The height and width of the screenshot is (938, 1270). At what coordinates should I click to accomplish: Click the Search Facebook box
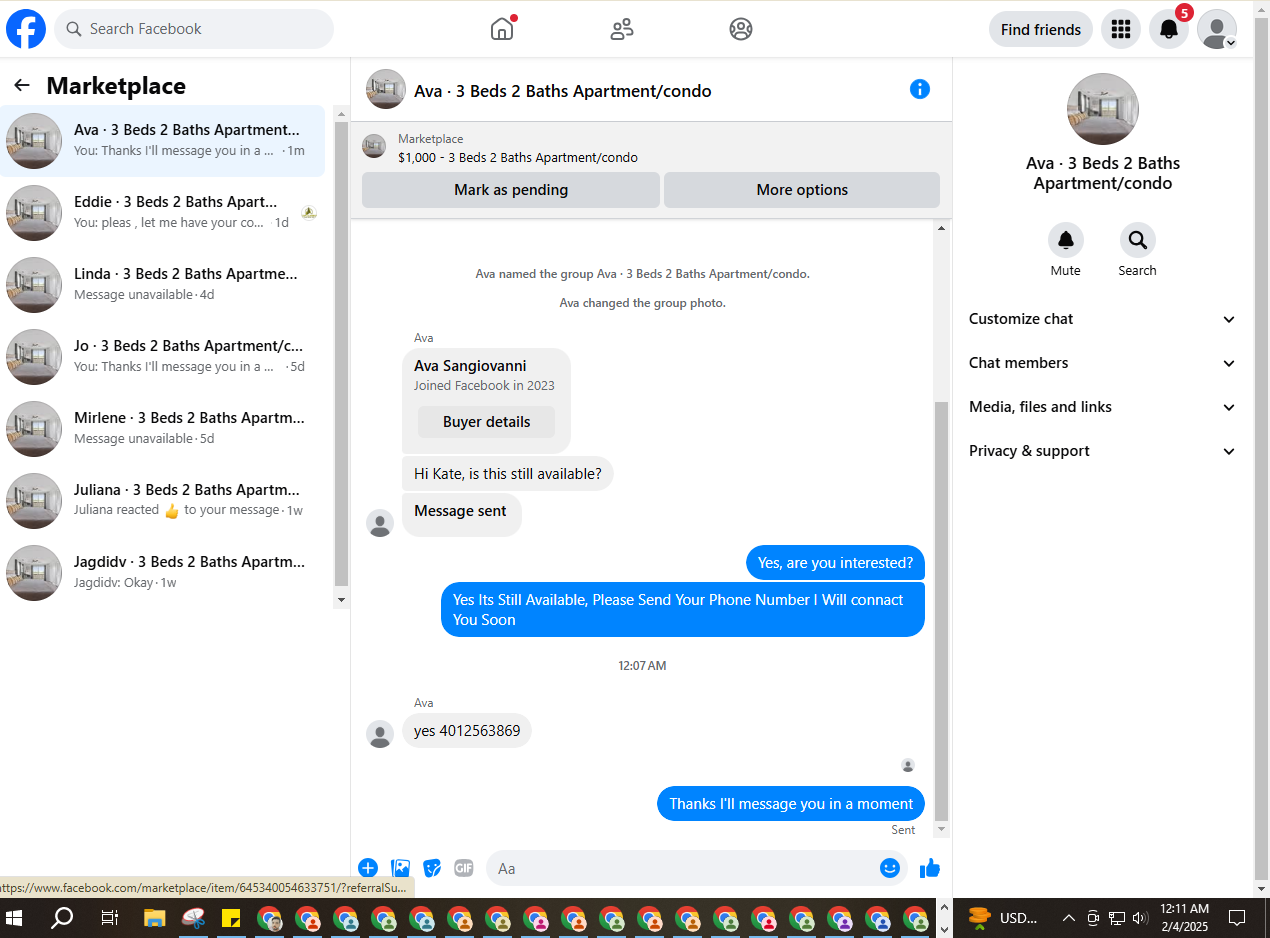pos(194,29)
